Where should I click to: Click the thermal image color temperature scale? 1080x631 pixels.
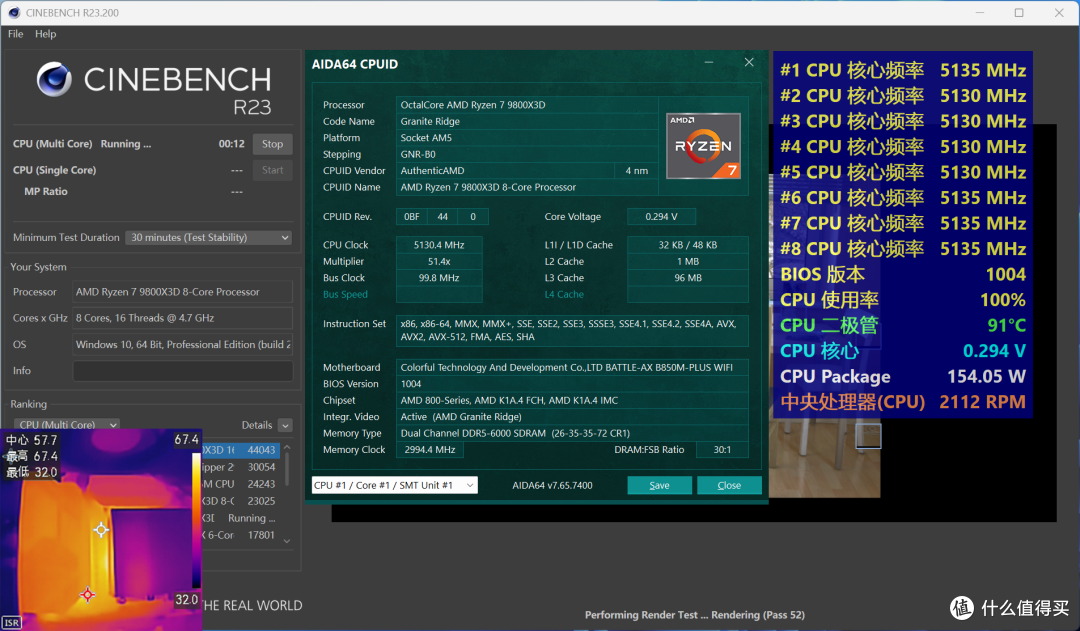[196, 521]
